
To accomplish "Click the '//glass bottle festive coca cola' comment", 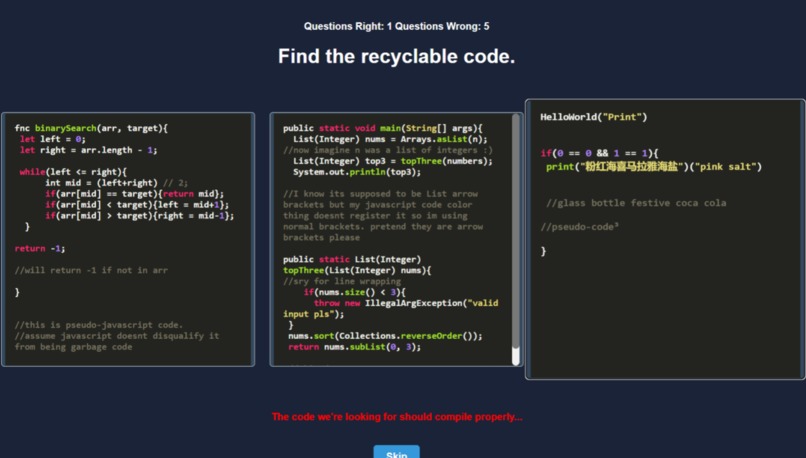I will click(x=636, y=203).
